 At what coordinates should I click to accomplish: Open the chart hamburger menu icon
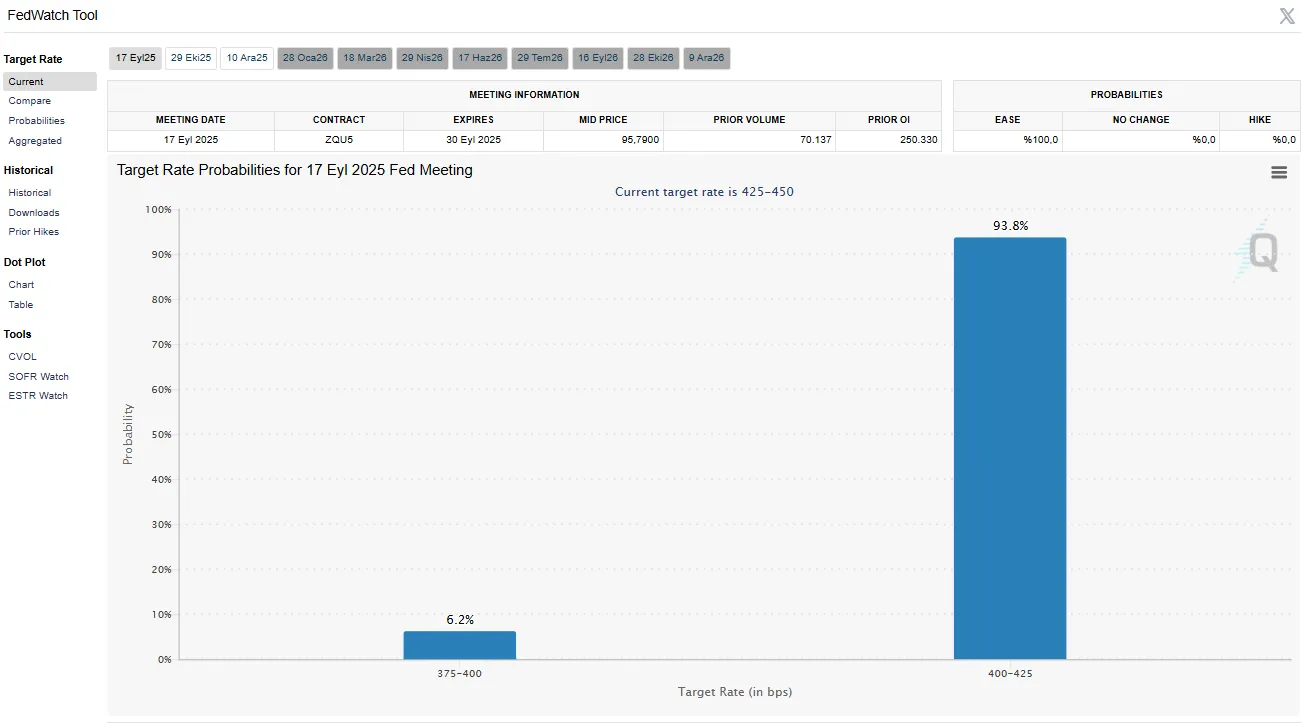pyautogui.click(x=1278, y=172)
